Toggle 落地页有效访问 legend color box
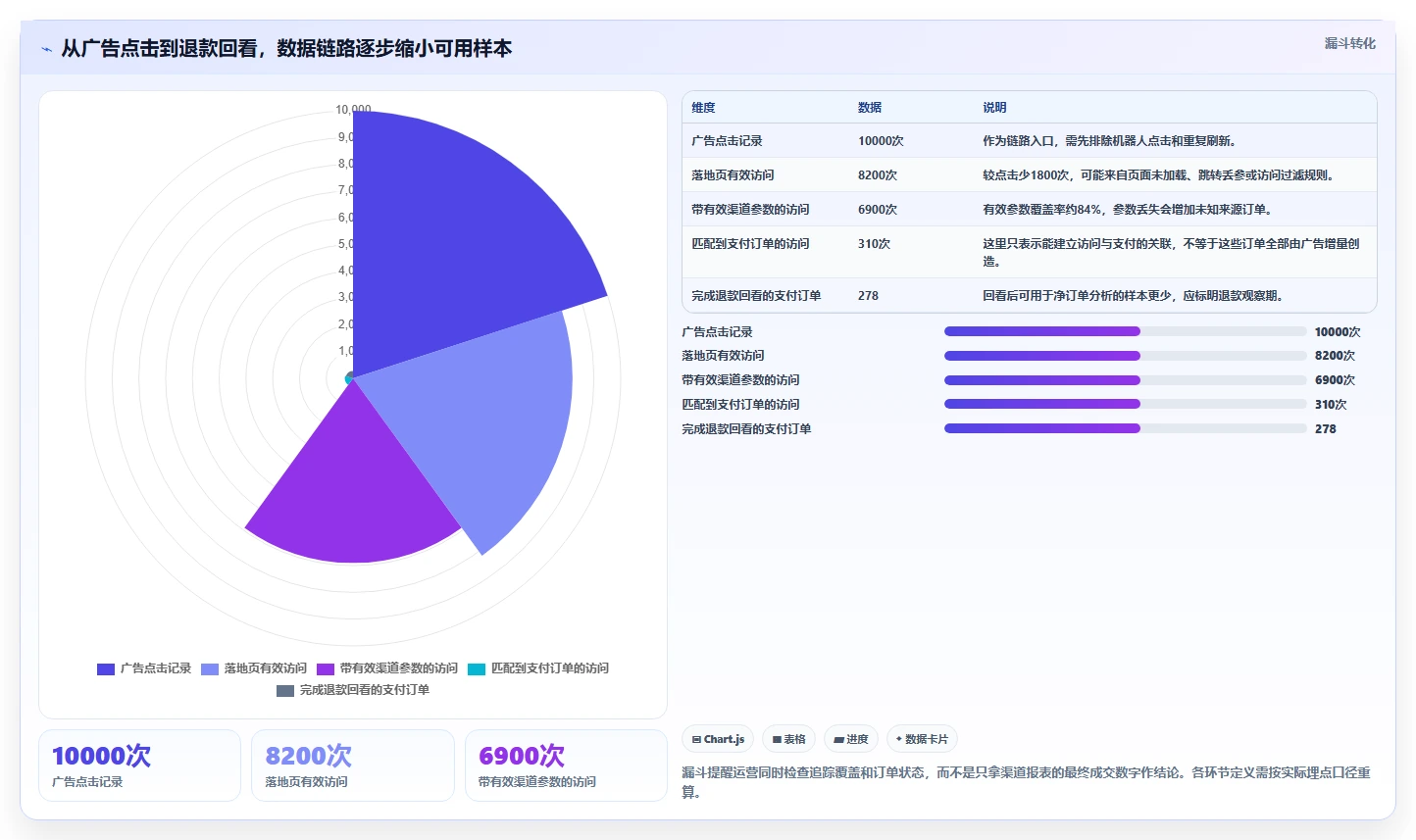1416x840 pixels. pos(210,668)
